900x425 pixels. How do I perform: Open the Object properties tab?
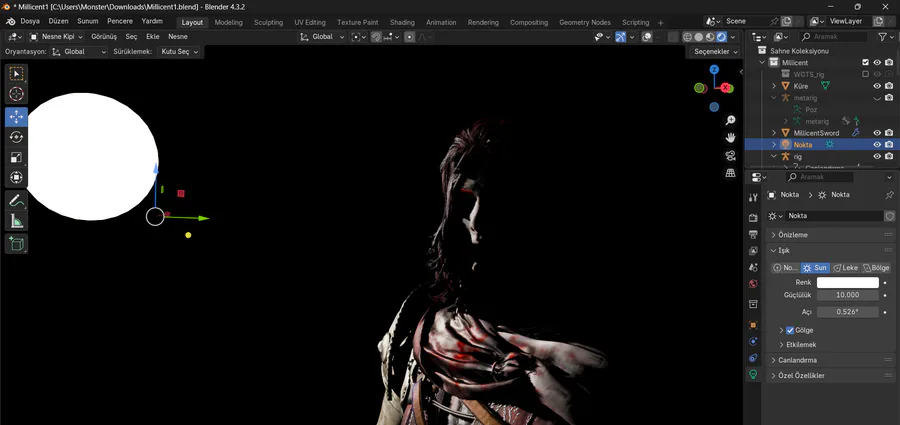753,324
